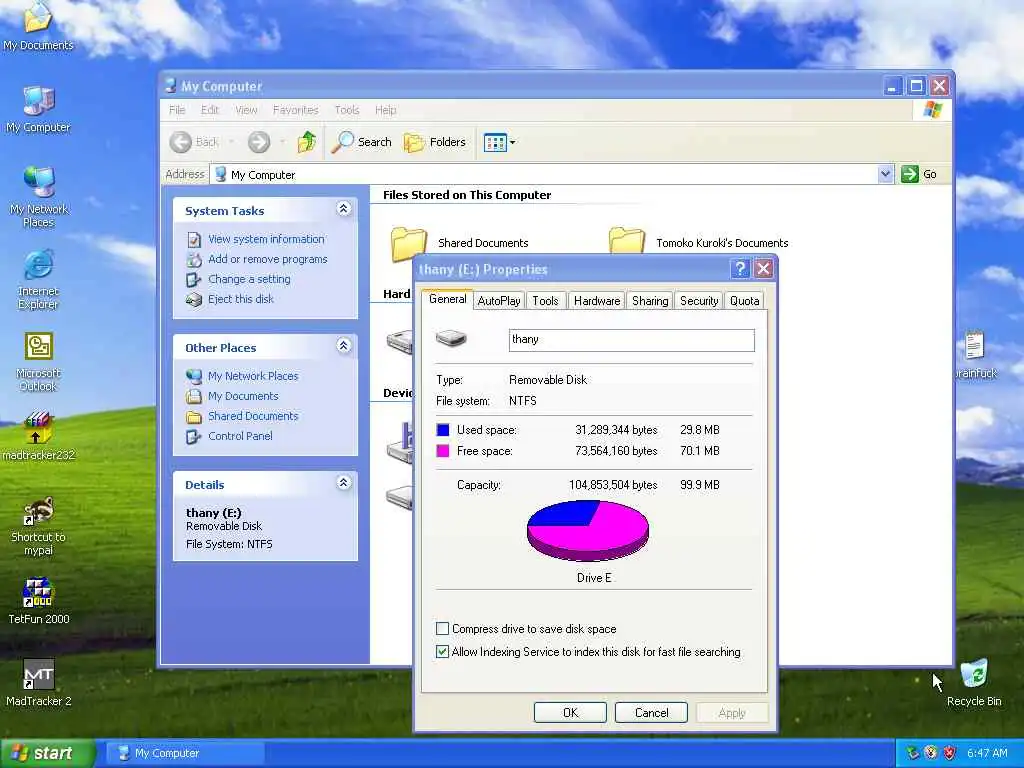This screenshot has height=768, width=1024.
Task: Collapse the System Tasks panel
Action: tap(344, 209)
